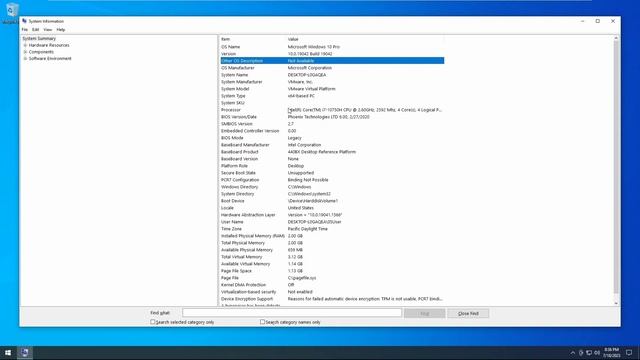Expand the Hardware Resources node
Image resolution: width=640 pixels, height=360 pixels.
coord(25,45)
